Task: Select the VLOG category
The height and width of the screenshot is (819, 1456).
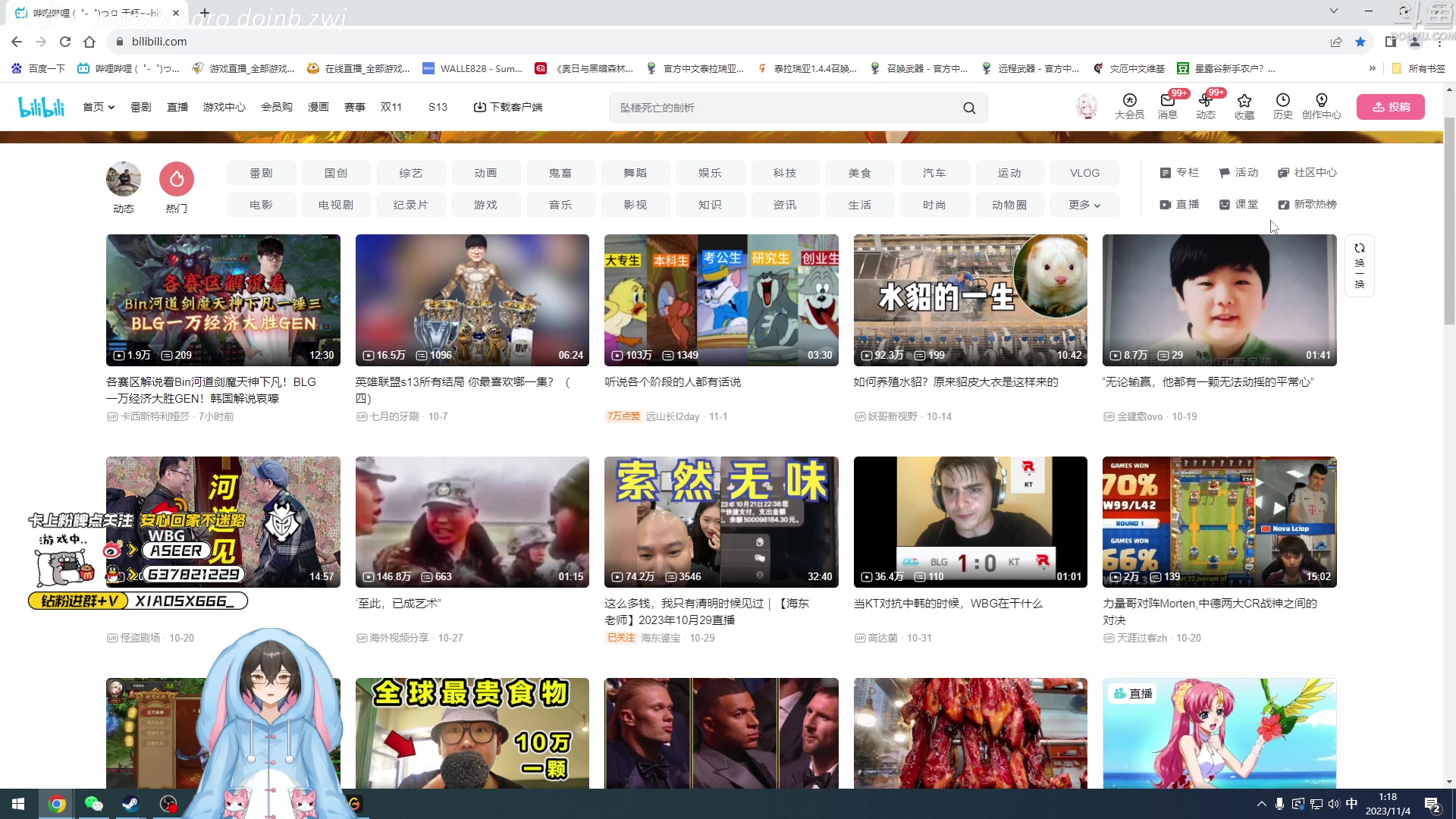Action: [1084, 173]
